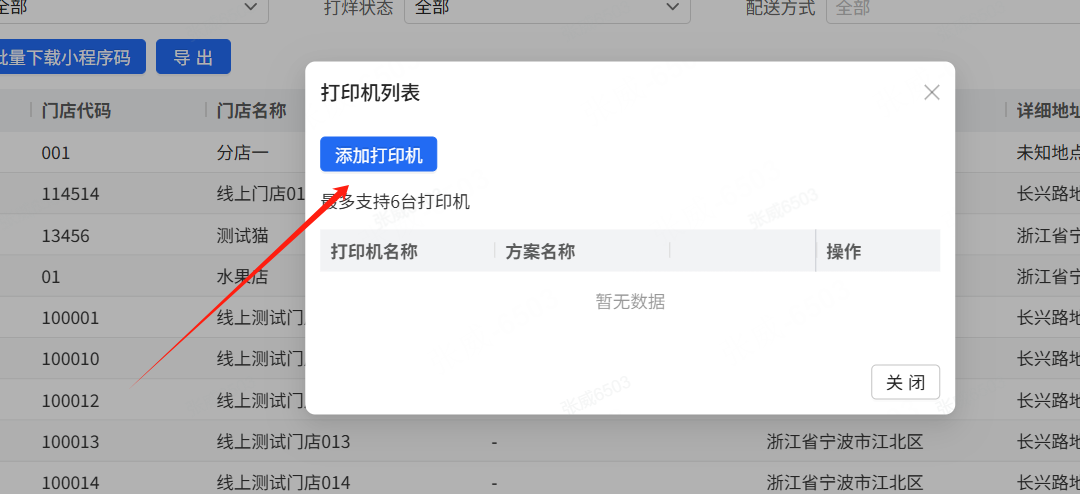Select the 操作 column header in dialog
This screenshot has width=1080, height=494.
[x=844, y=251]
